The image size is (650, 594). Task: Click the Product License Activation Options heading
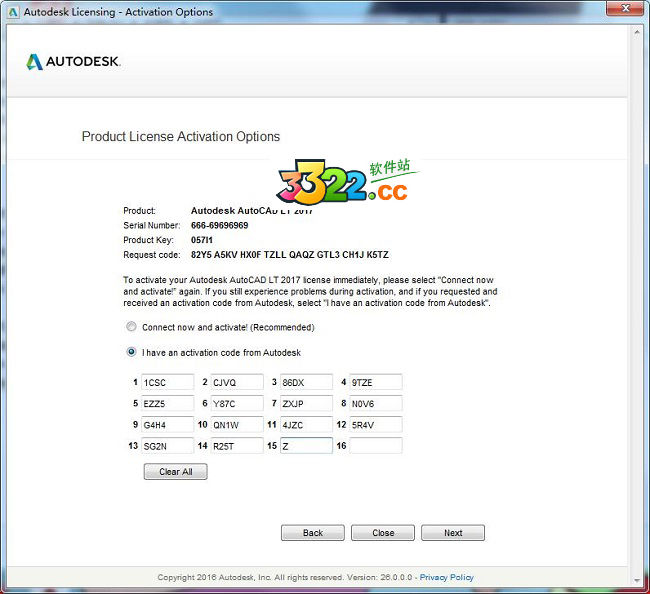181,136
